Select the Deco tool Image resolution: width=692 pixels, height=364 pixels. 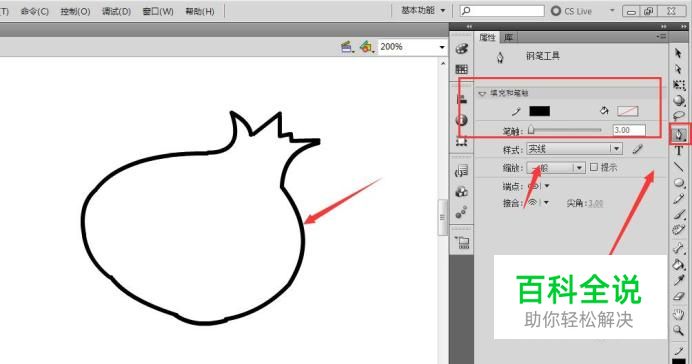pos(679,229)
